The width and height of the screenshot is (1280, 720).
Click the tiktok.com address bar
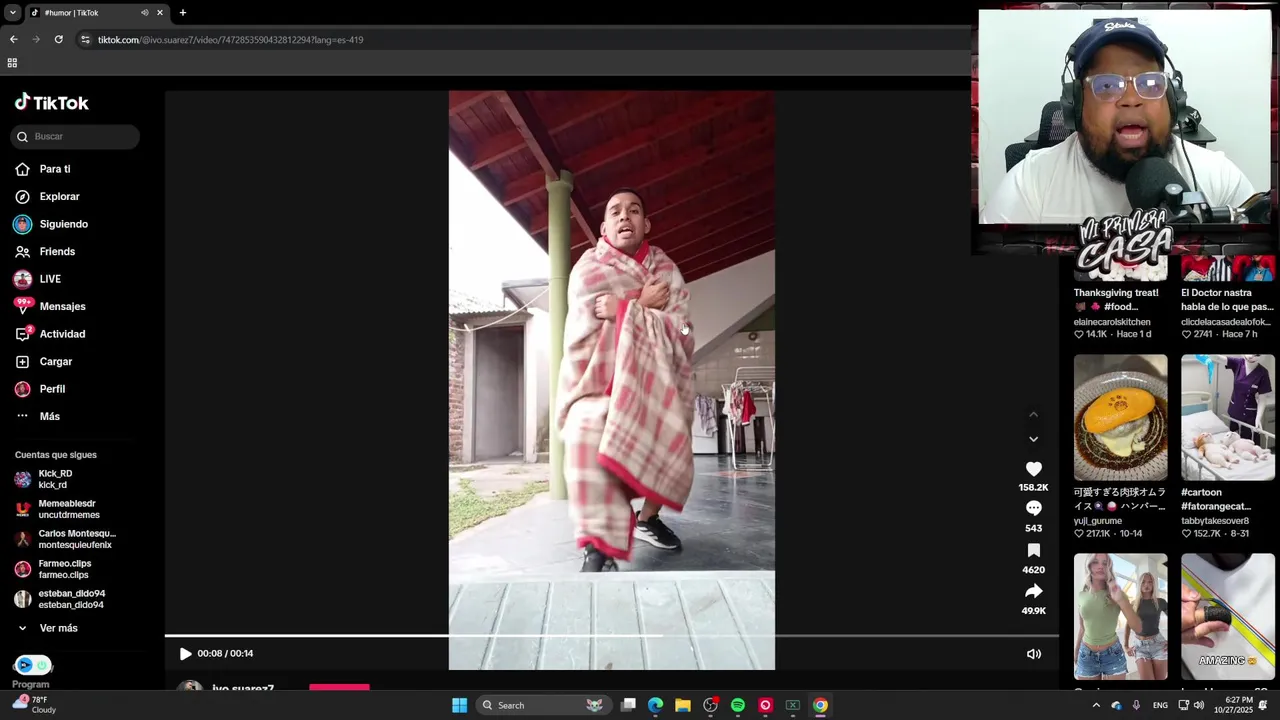[x=520, y=40]
